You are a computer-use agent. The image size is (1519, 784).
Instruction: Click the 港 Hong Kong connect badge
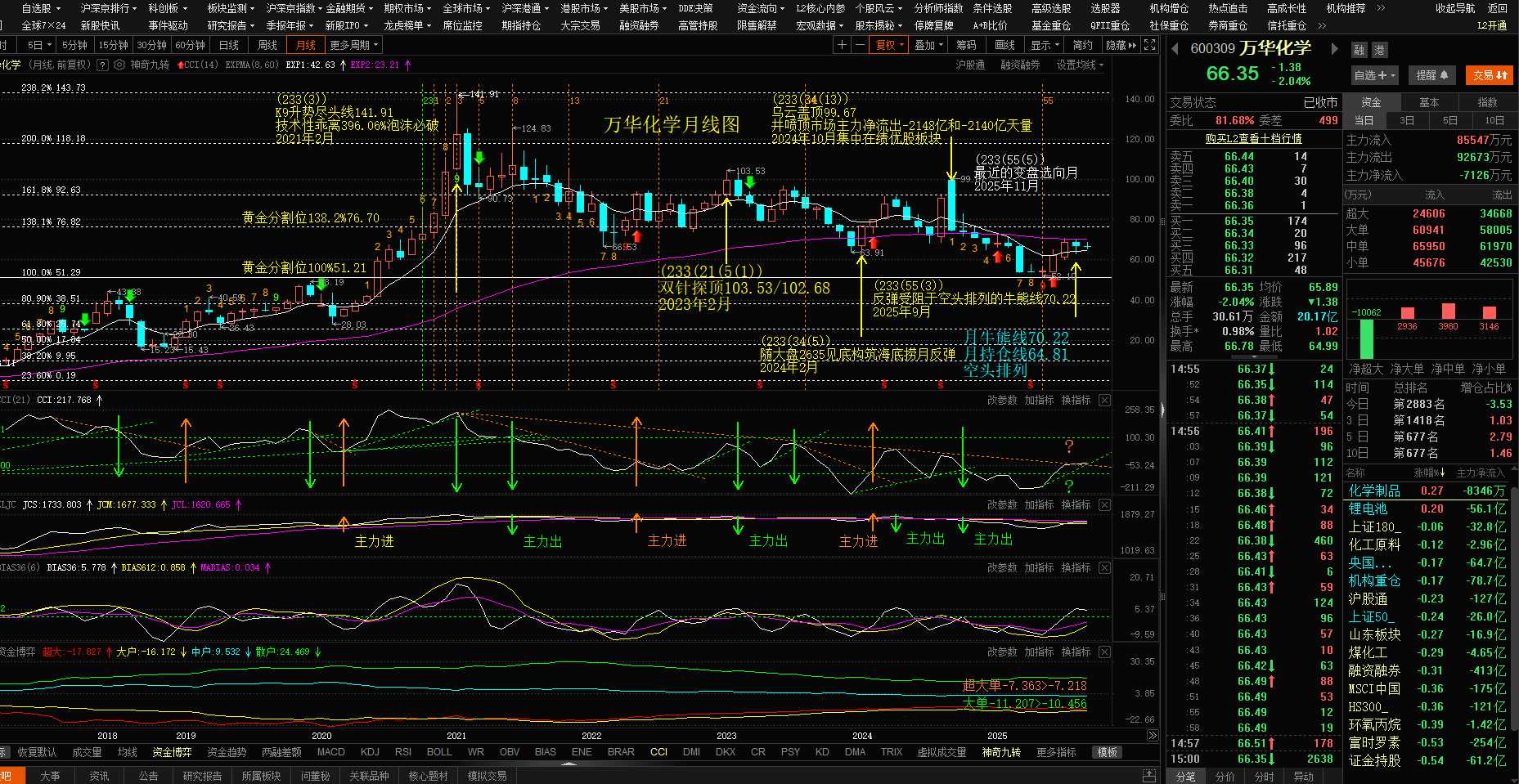coord(1379,50)
